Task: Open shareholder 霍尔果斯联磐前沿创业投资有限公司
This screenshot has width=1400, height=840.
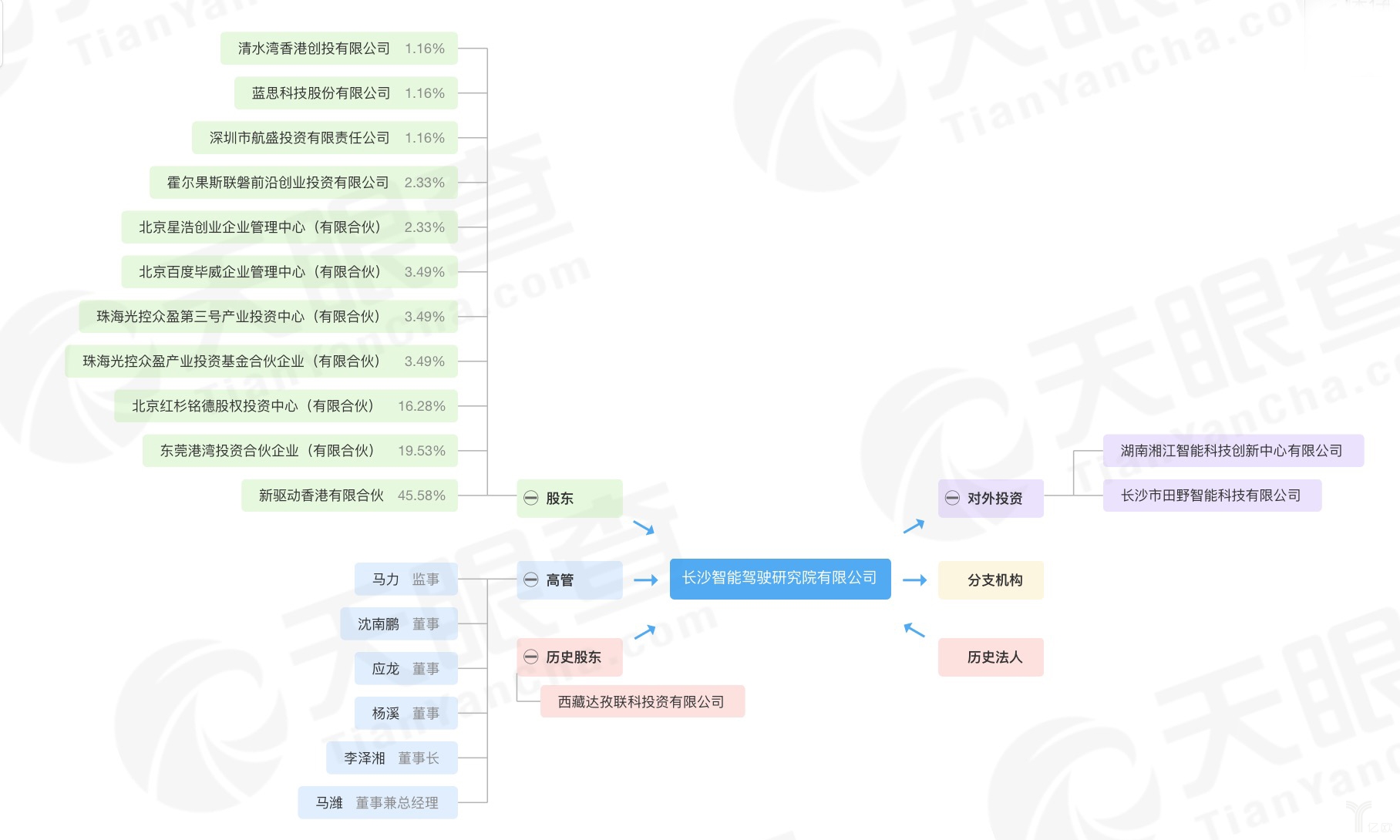Action: pos(304,183)
